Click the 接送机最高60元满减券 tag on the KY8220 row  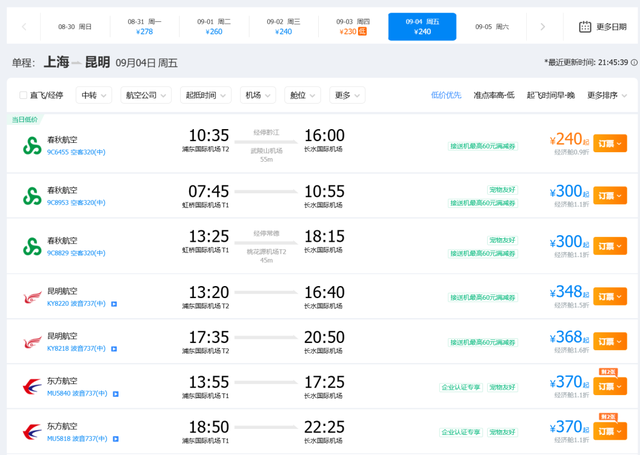tap(483, 297)
